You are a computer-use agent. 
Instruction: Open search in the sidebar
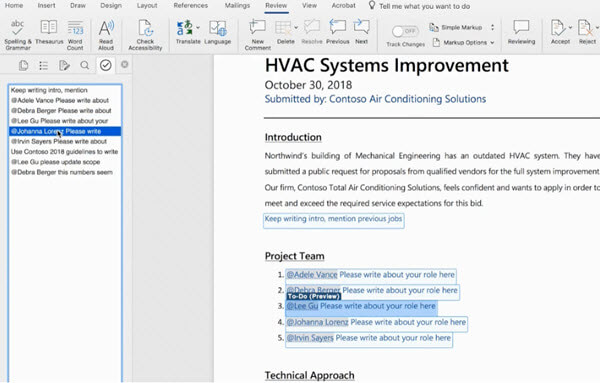coord(85,65)
